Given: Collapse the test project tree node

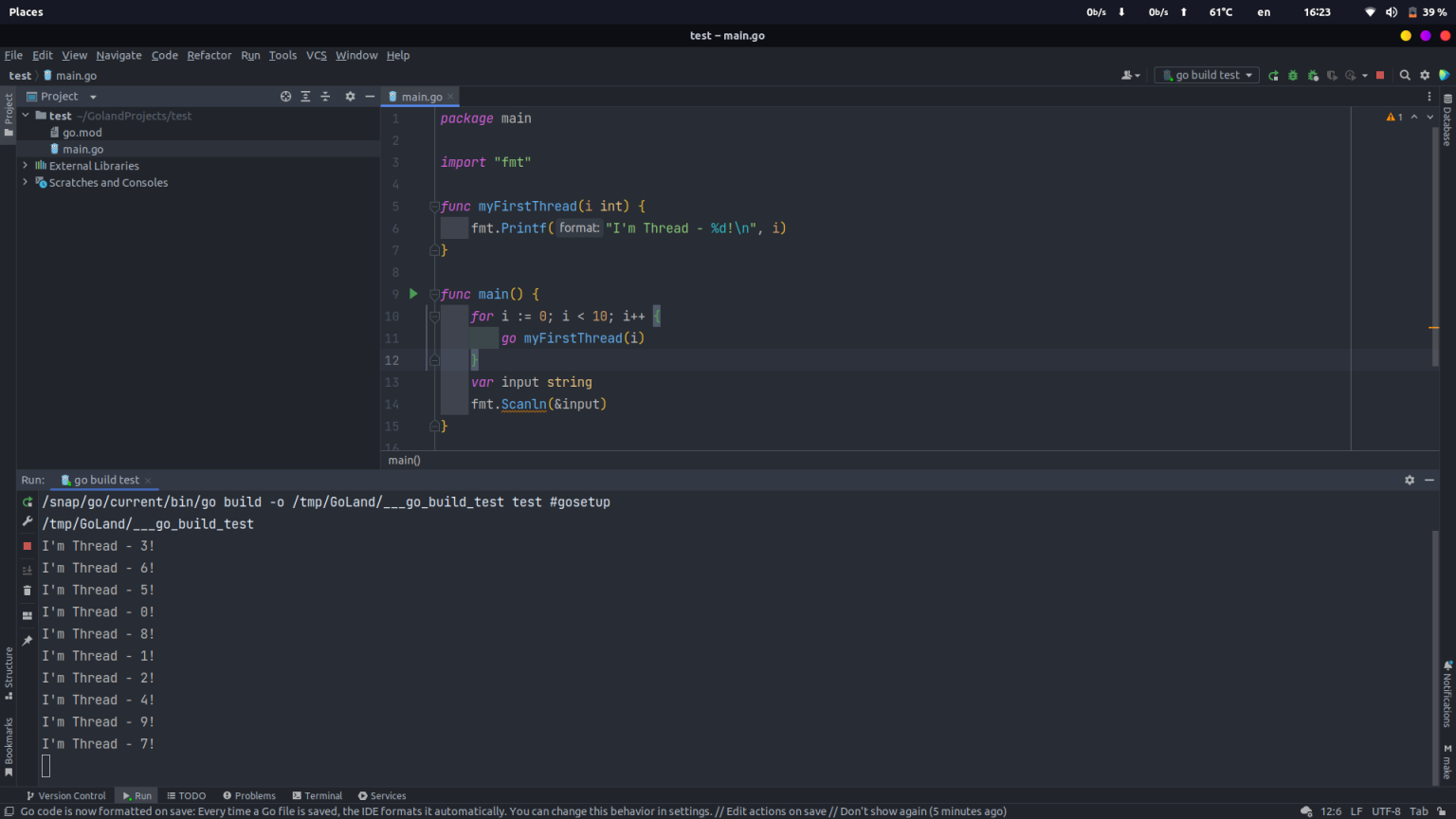Looking at the screenshot, I should pos(25,115).
